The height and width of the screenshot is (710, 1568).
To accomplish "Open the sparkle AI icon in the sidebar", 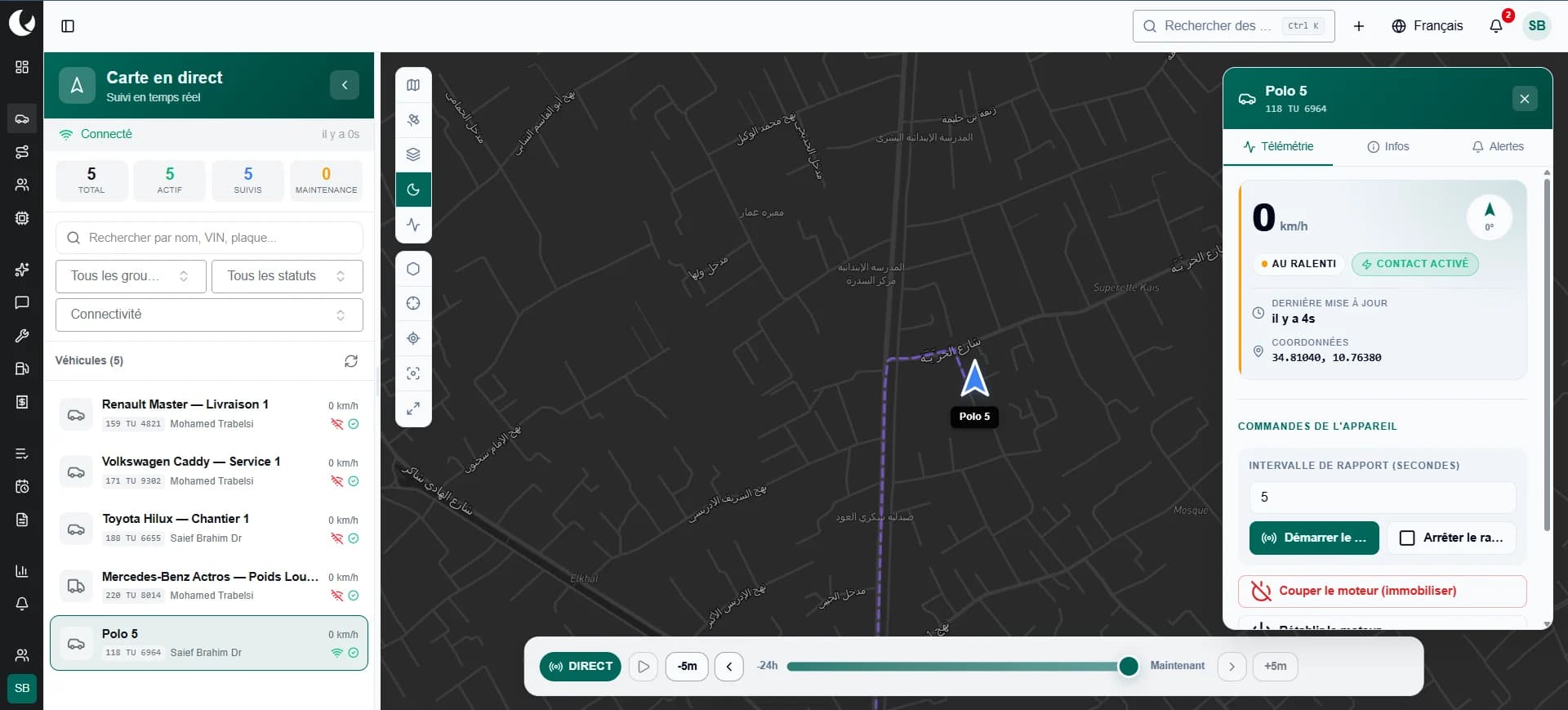I will (22, 270).
